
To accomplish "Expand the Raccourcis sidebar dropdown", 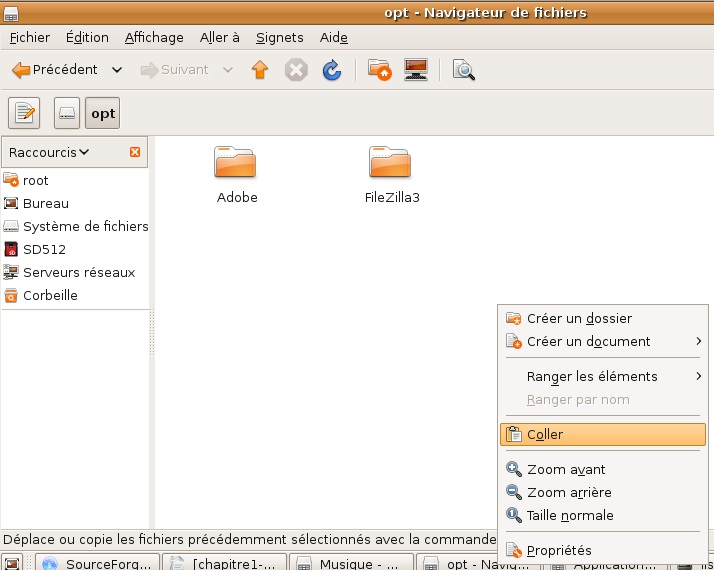I will 48,152.
